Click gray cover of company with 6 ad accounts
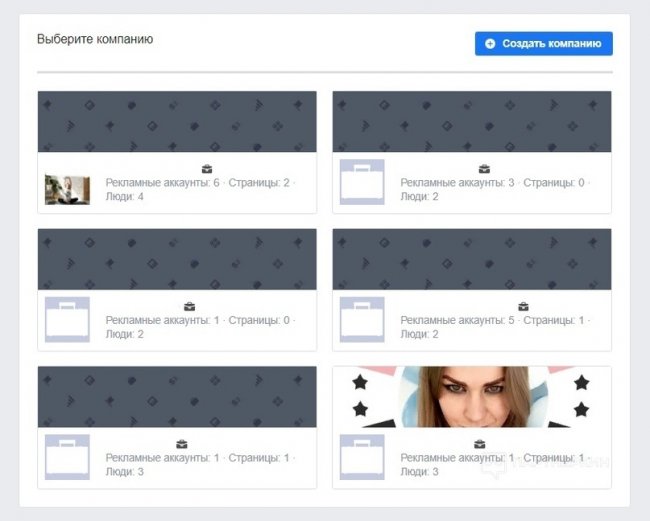Viewport: 650px width, 521px height. click(177, 122)
